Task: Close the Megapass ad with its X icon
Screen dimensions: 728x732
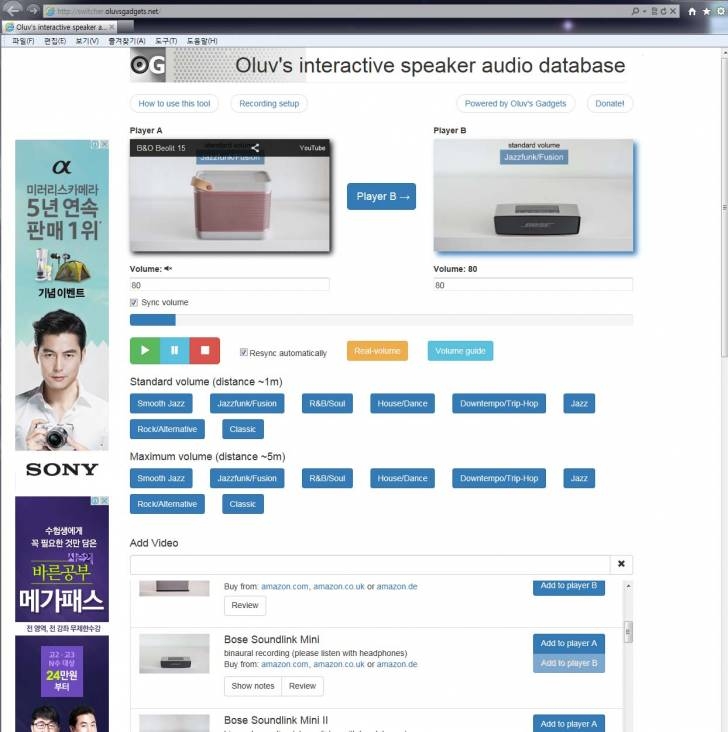Action: coord(105,500)
